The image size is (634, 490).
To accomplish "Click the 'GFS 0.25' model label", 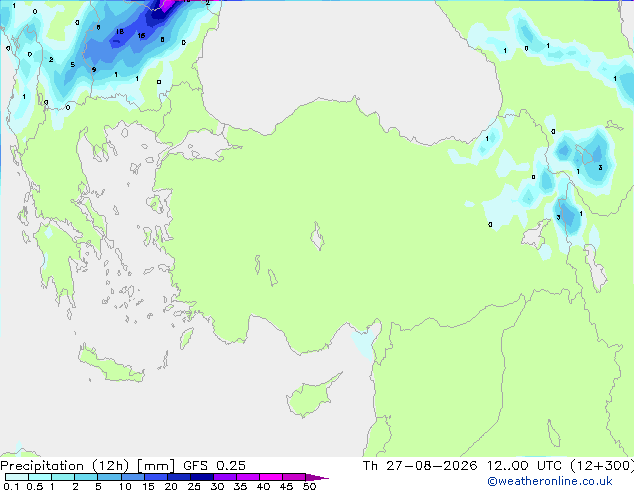I will coord(214,466).
